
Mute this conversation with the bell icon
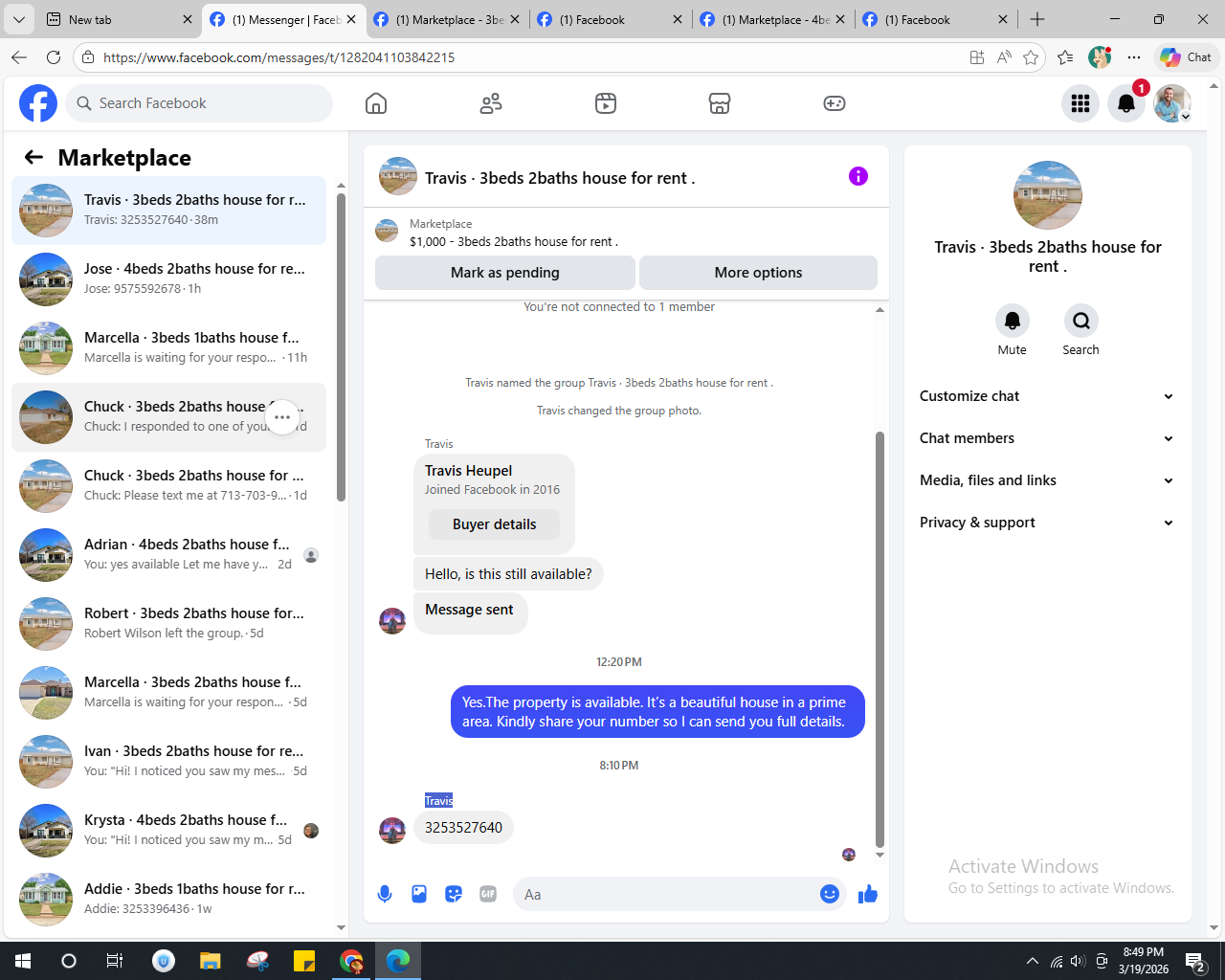[1012, 321]
